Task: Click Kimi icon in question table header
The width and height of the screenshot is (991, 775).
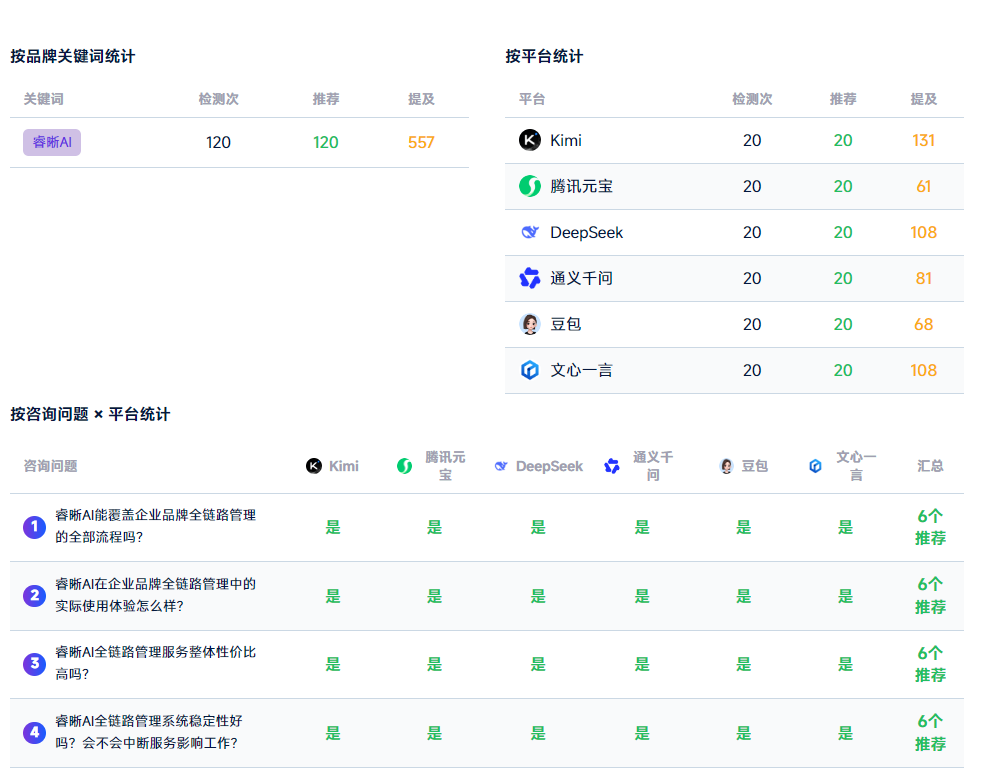Action: [314, 466]
